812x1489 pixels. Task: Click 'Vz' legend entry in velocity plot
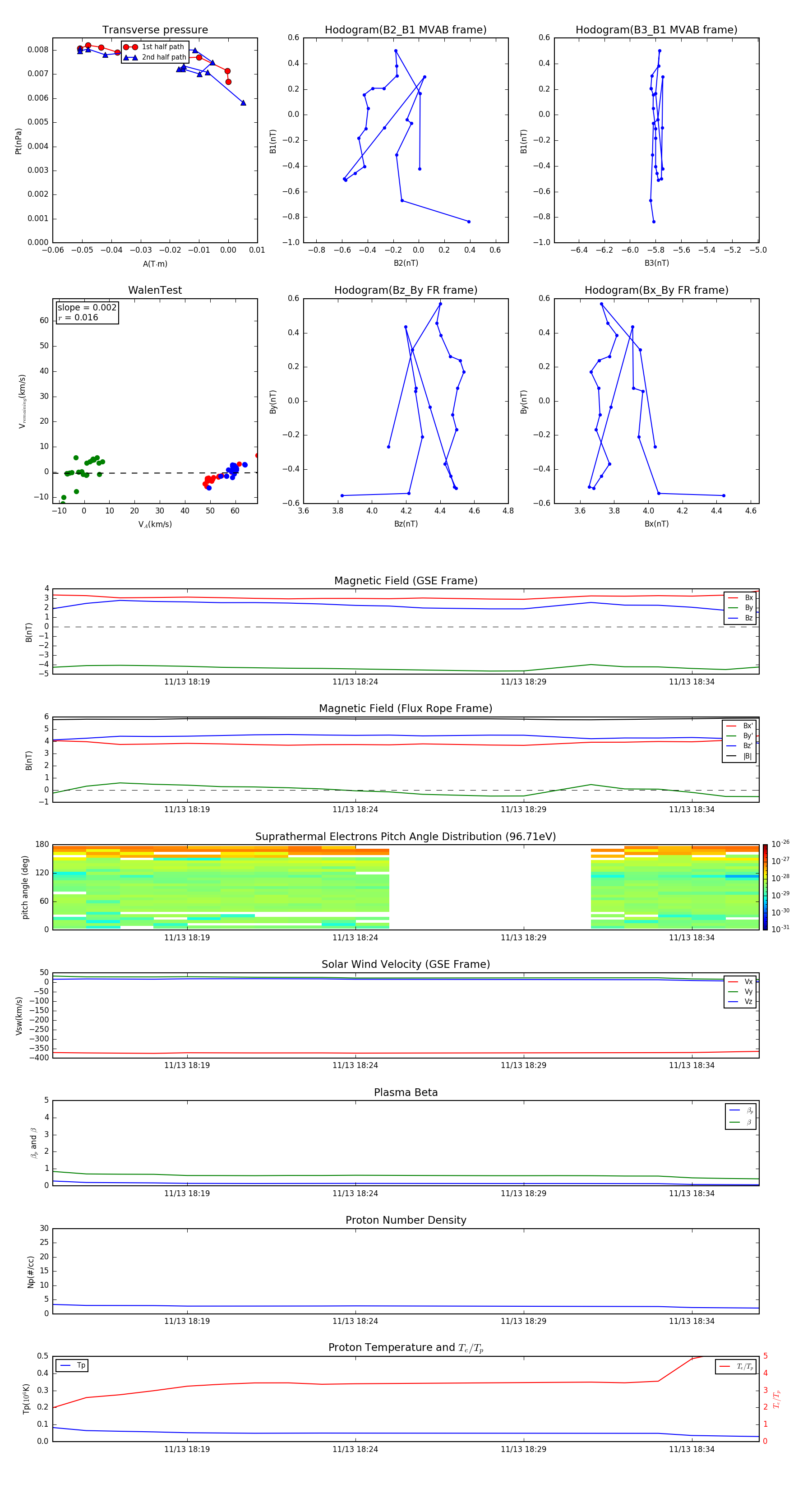click(740, 1002)
